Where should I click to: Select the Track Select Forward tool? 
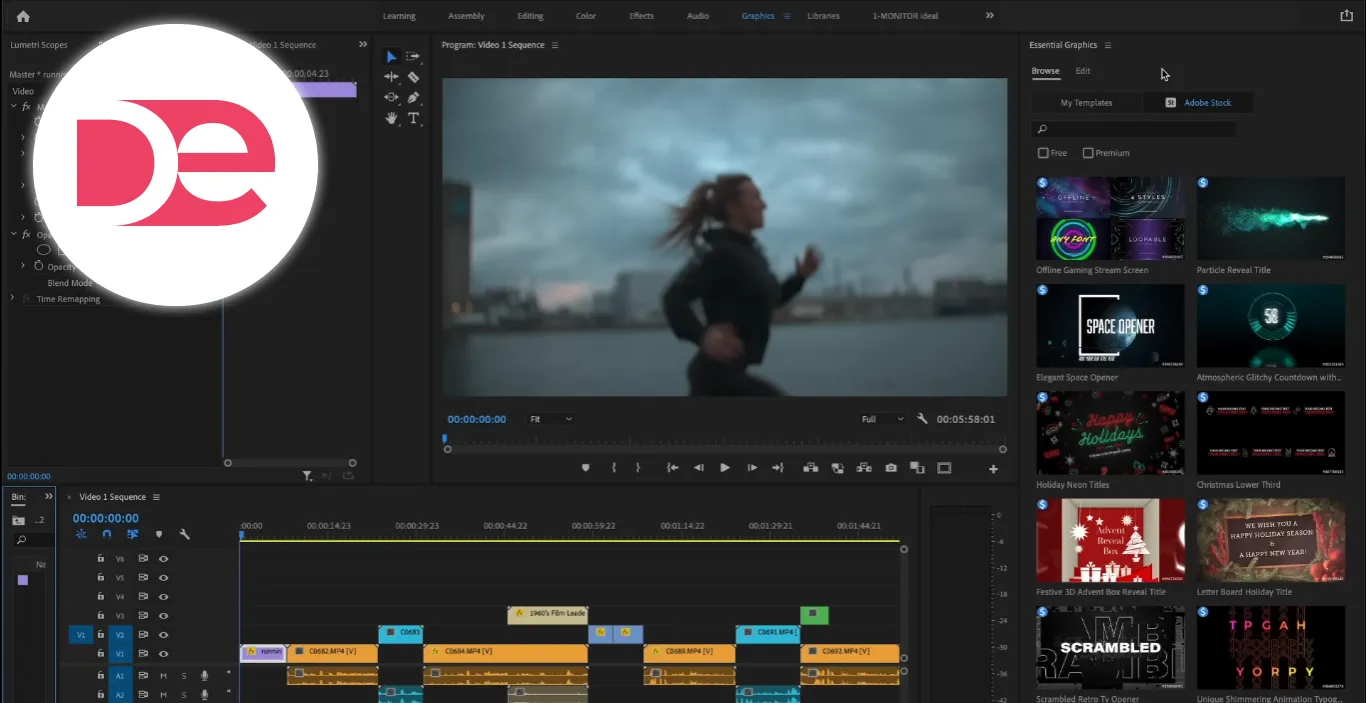pyautogui.click(x=413, y=57)
